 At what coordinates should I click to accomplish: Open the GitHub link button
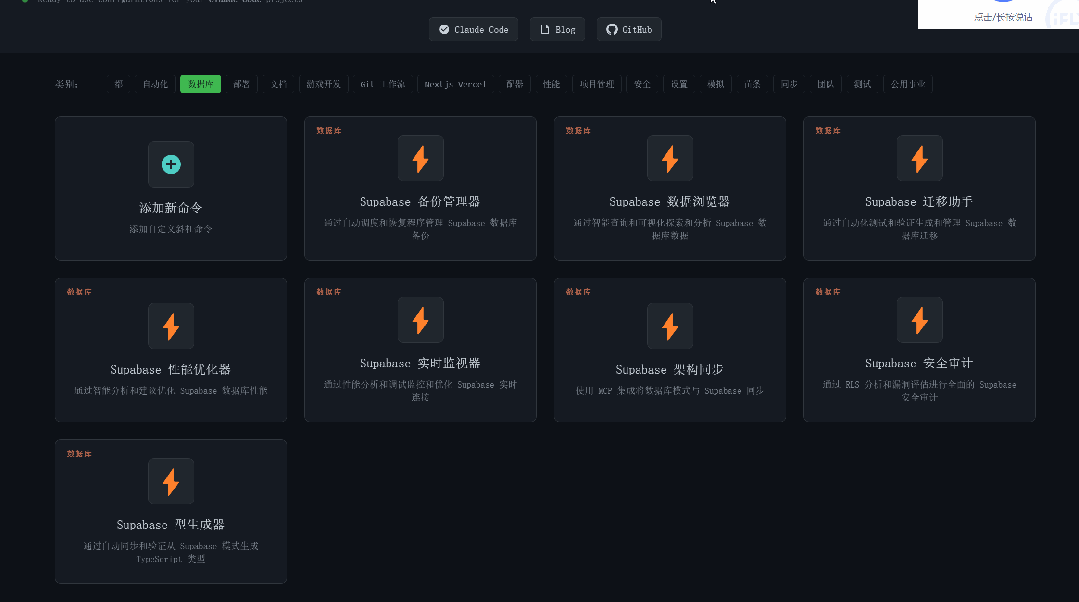[x=629, y=30]
